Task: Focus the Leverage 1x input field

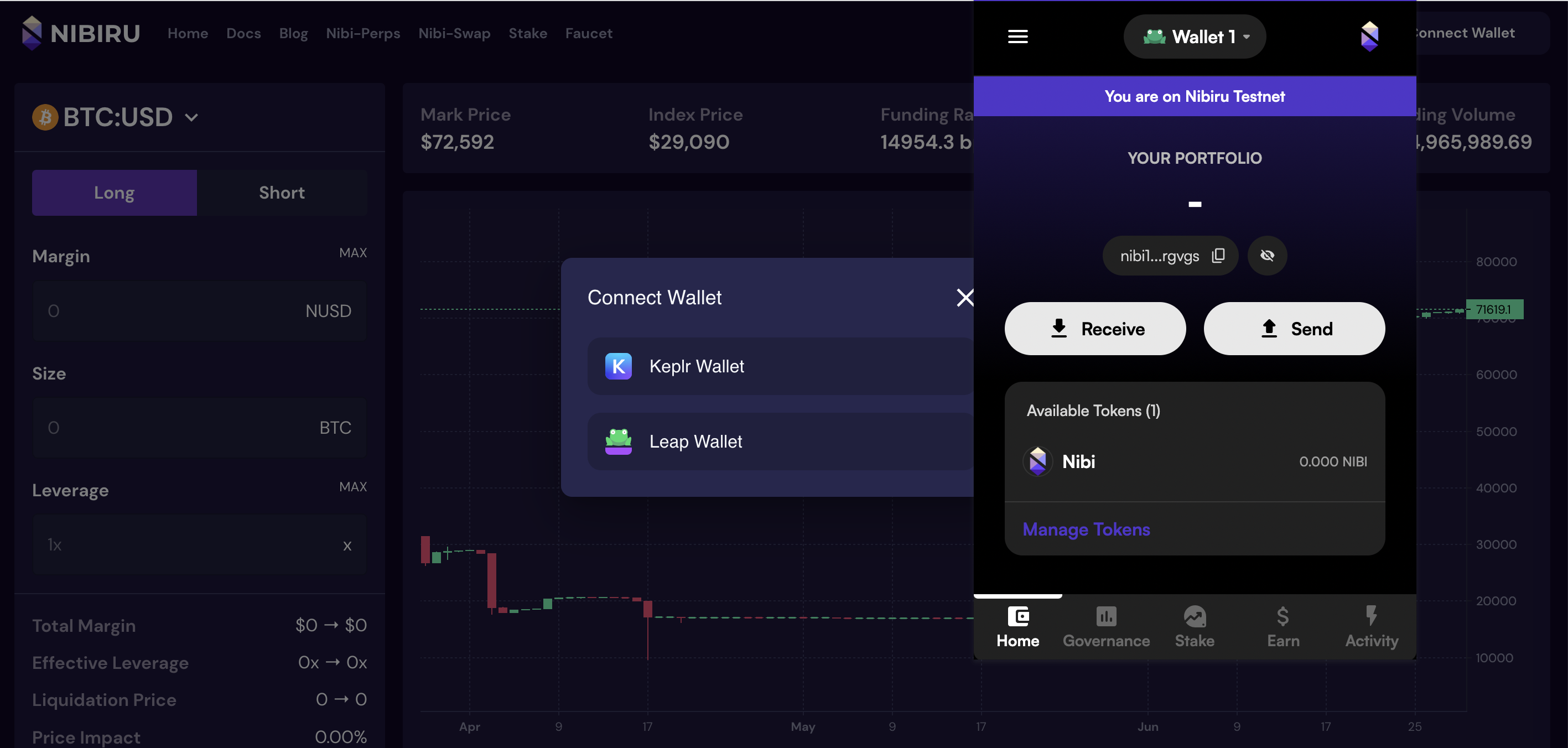Action: (x=200, y=545)
